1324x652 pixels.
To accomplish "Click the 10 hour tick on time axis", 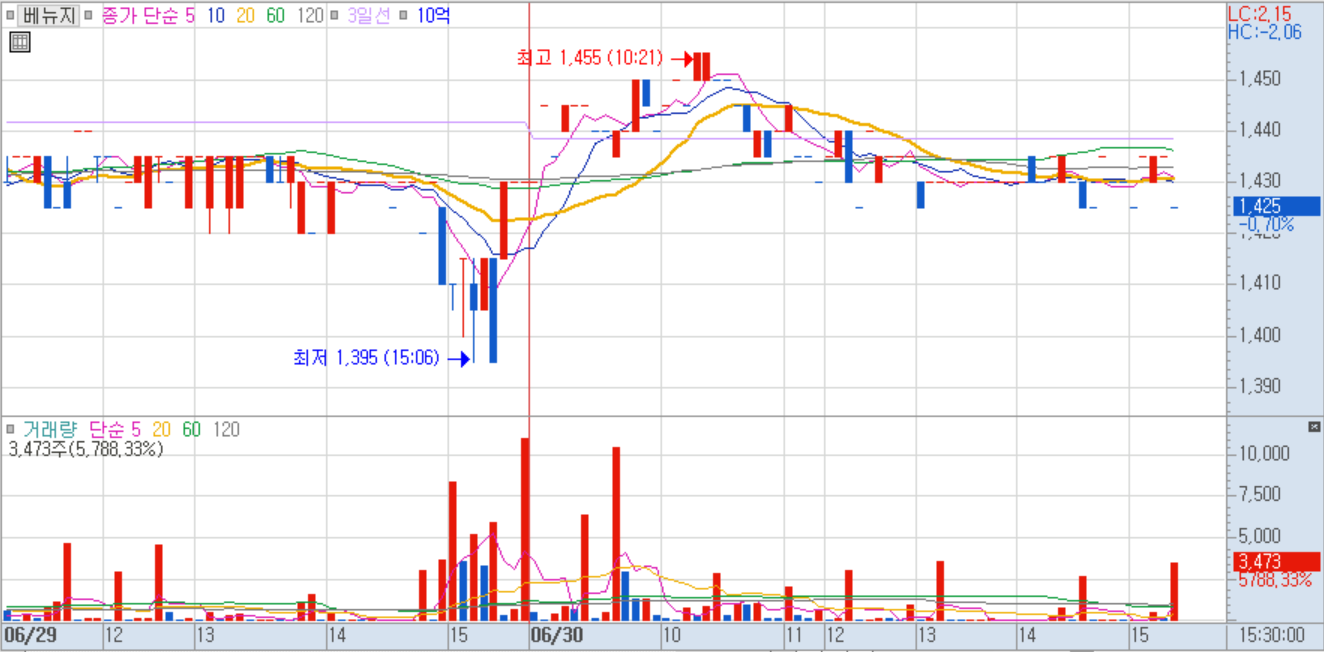I will click(671, 636).
